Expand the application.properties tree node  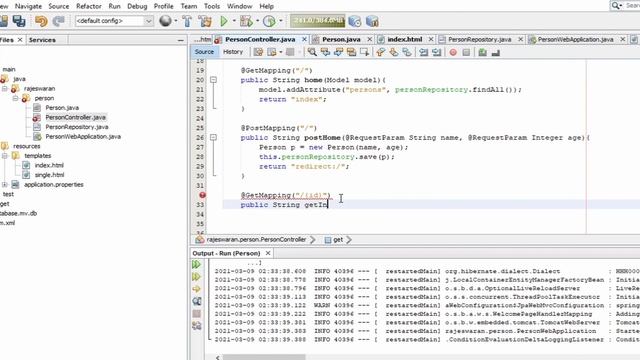click(4, 184)
